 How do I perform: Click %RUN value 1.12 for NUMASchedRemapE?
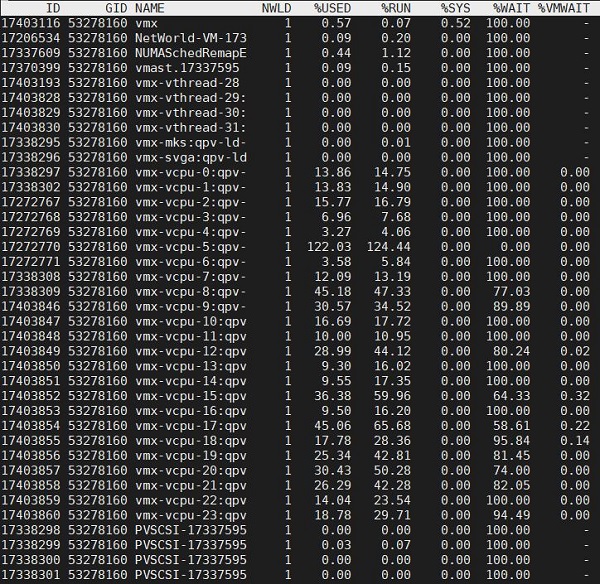tap(396, 53)
